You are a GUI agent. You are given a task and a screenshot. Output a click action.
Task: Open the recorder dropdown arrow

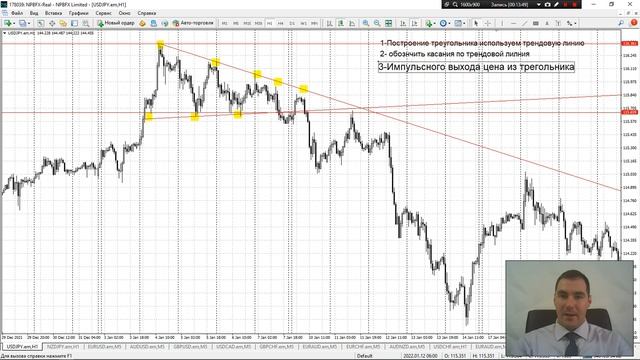pos(539,4)
